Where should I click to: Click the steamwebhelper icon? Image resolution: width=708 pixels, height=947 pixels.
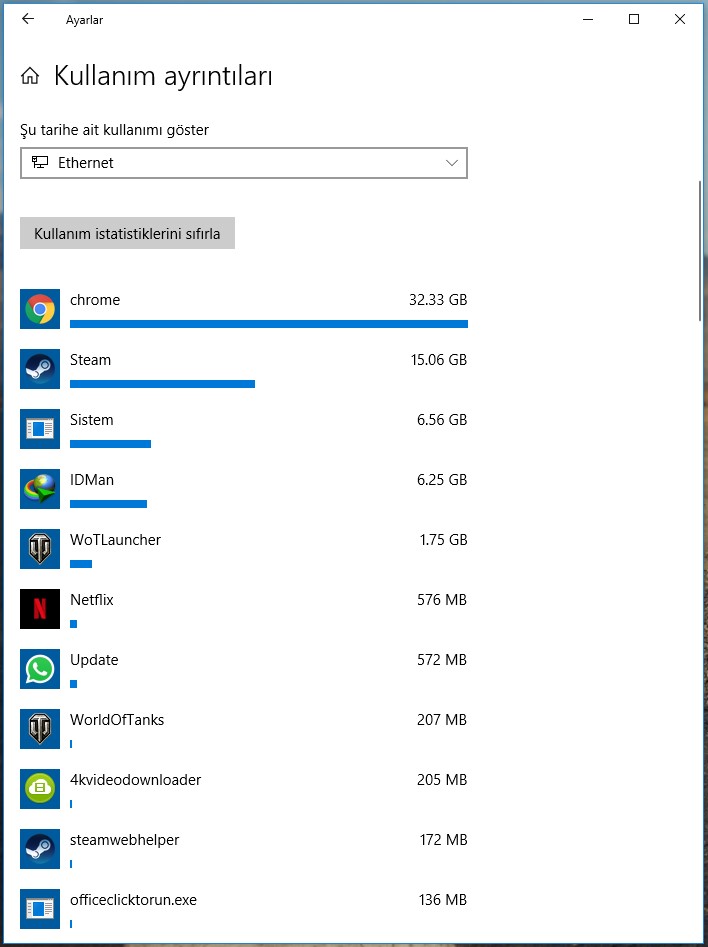click(x=40, y=850)
